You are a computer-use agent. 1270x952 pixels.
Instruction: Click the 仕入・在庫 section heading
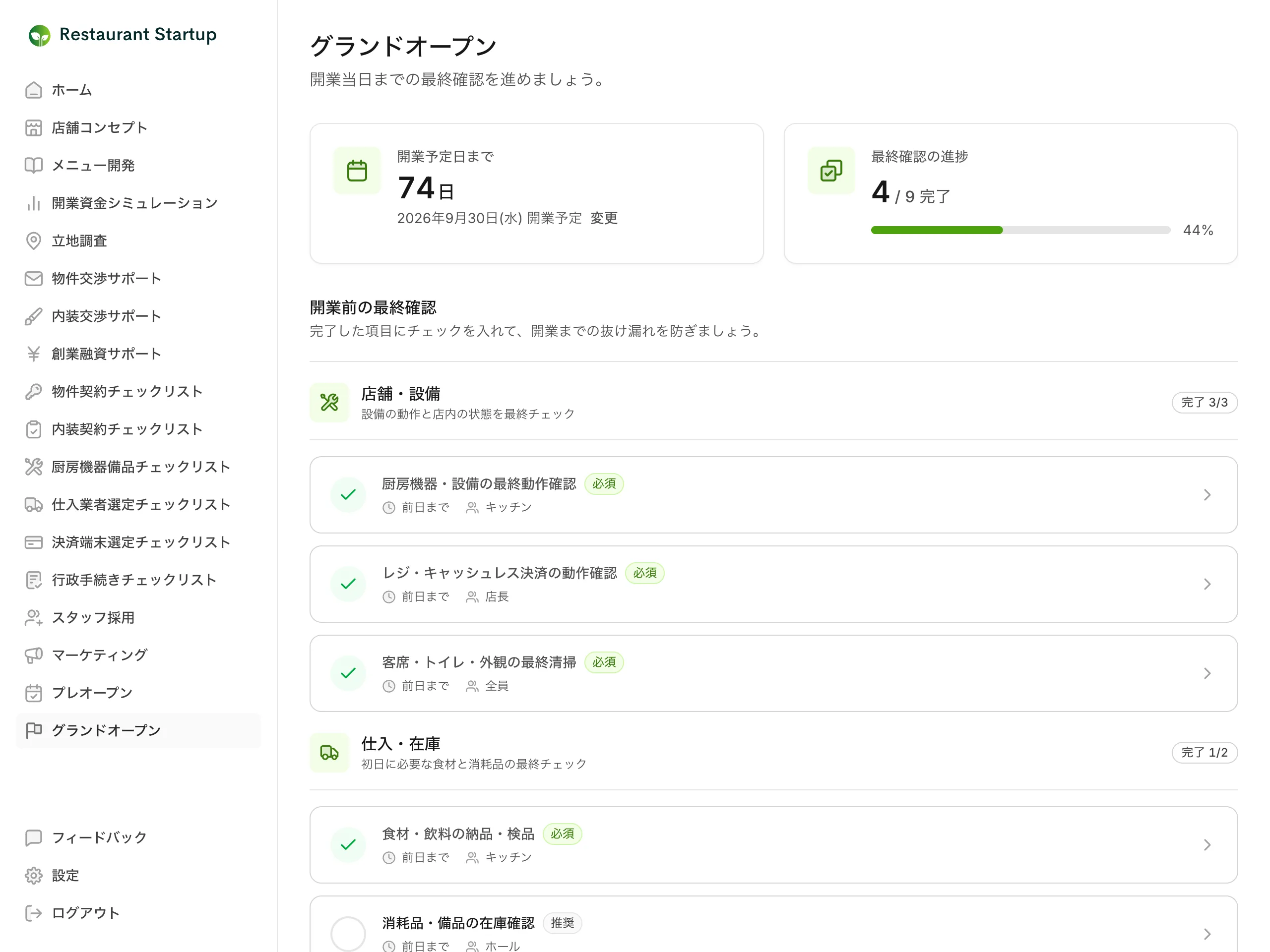point(401,744)
